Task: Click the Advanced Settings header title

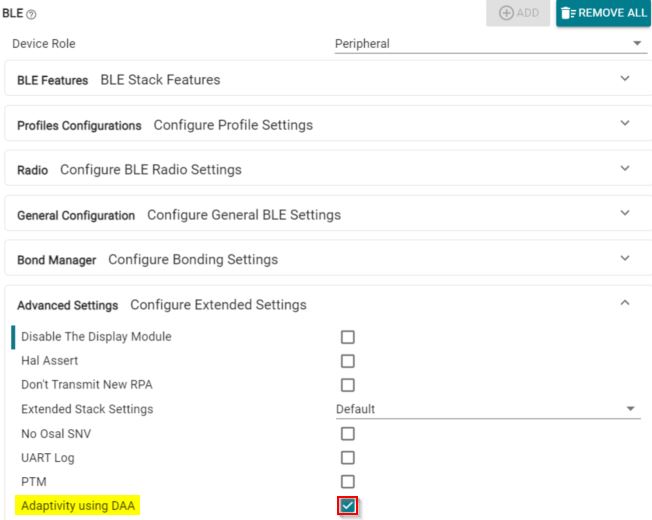Action: tap(67, 304)
